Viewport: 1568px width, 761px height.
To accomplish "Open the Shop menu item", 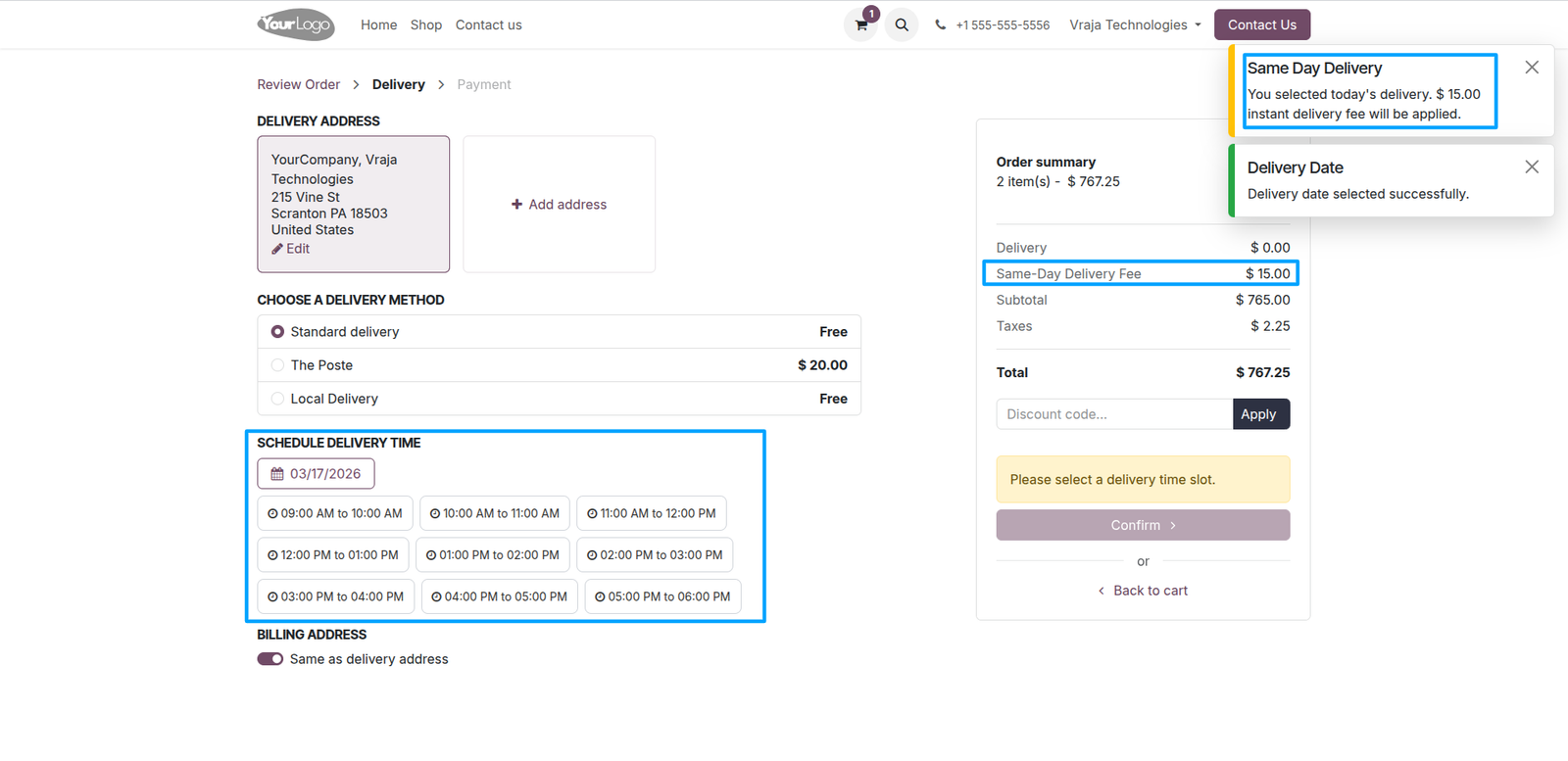I will click(x=426, y=25).
